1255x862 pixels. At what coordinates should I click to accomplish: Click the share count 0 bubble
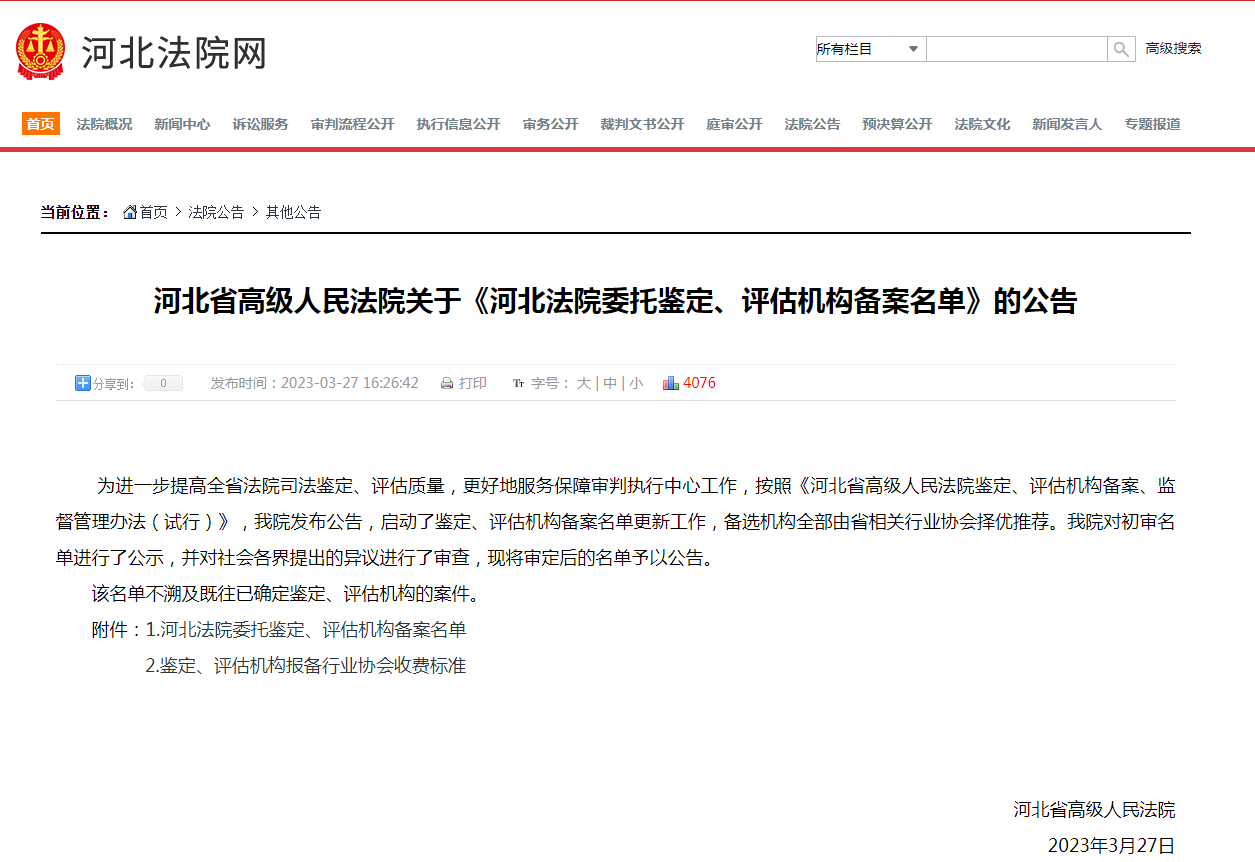pyautogui.click(x=163, y=383)
